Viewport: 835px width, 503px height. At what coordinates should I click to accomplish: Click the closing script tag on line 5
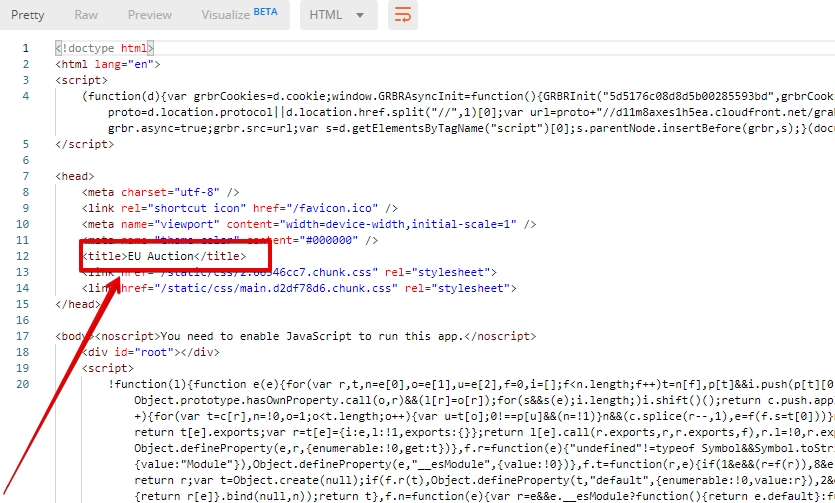click(85, 144)
